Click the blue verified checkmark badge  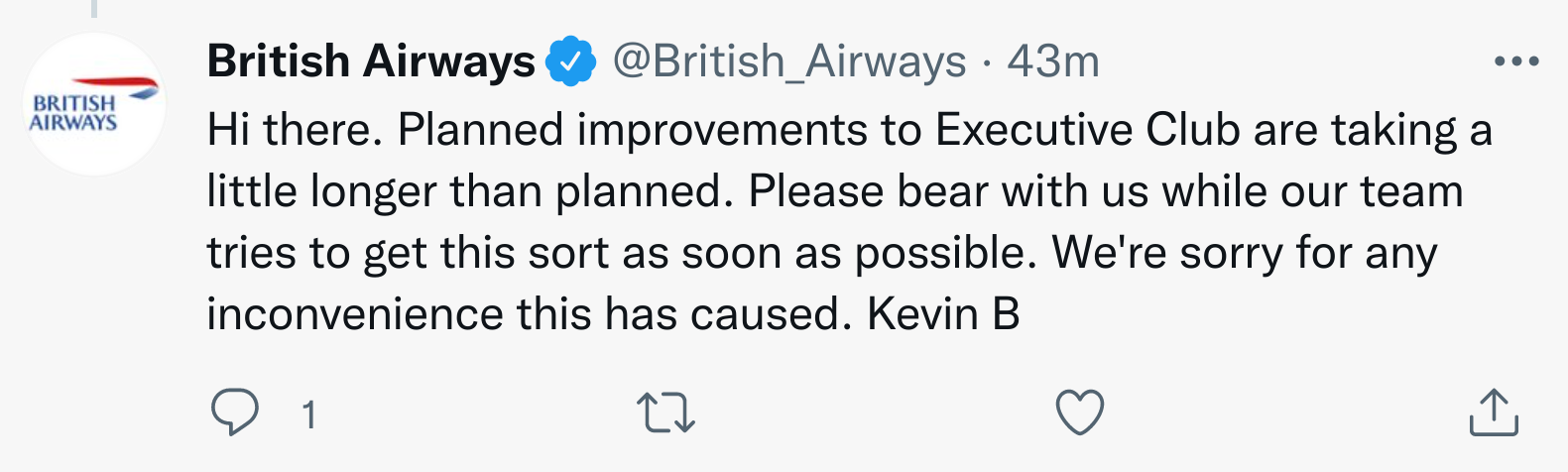(573, 62)
